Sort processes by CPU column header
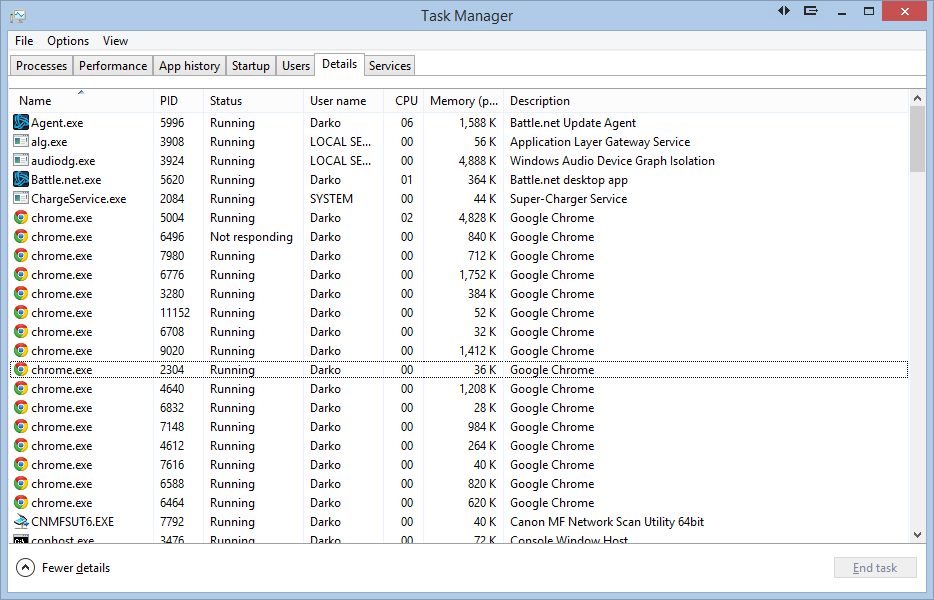 click(x=406, y=101)
